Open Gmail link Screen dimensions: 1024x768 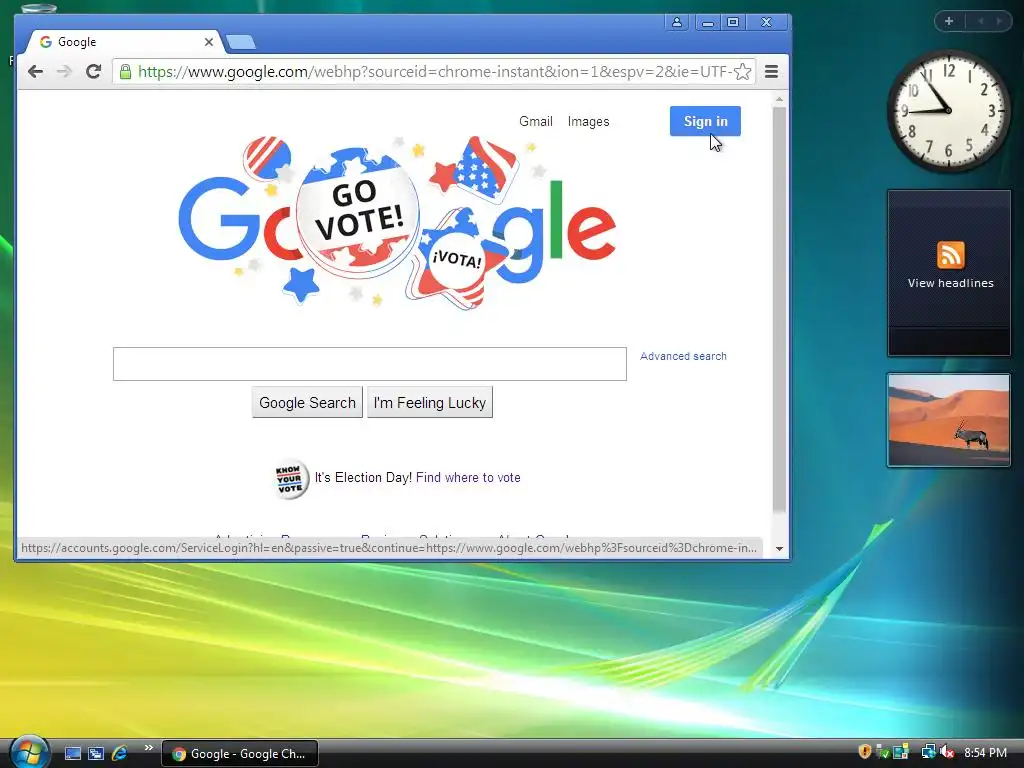point(536,121)
